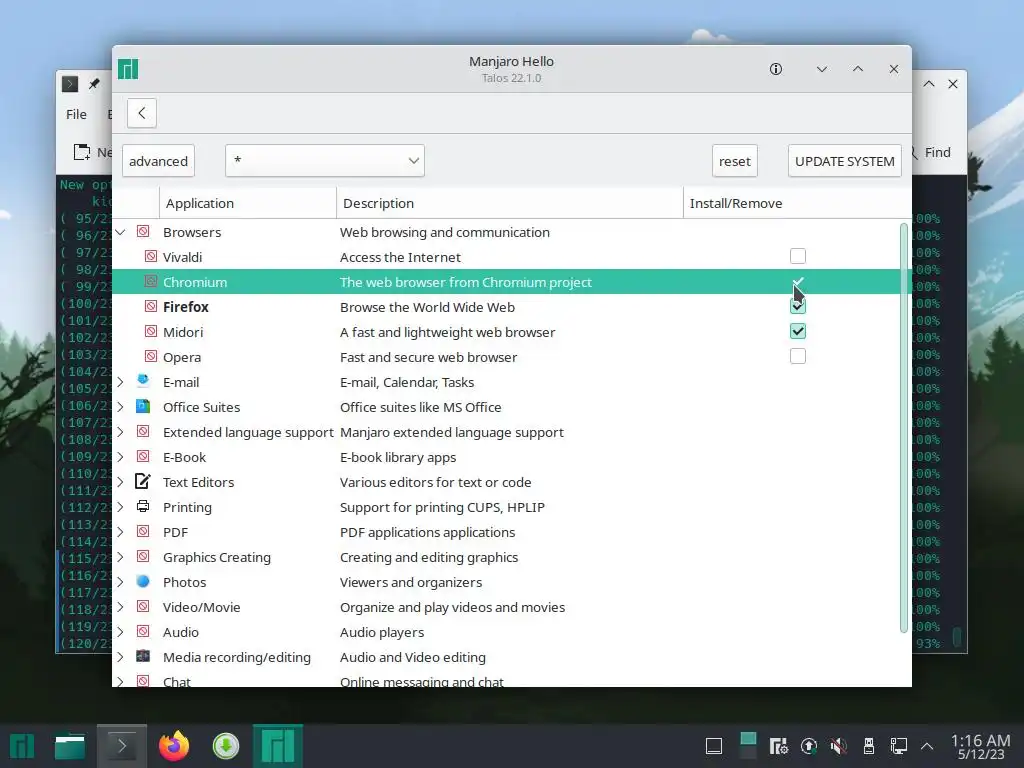Expand the Graphics Creating category

(121, 557)
